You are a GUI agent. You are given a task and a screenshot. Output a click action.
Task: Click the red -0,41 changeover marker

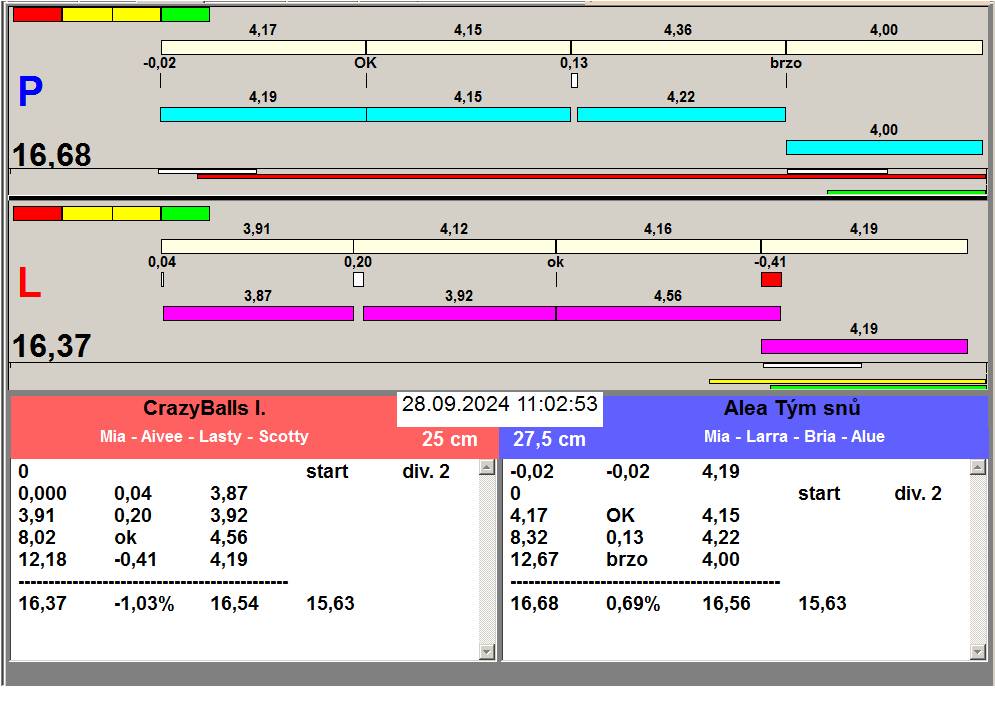771,279
